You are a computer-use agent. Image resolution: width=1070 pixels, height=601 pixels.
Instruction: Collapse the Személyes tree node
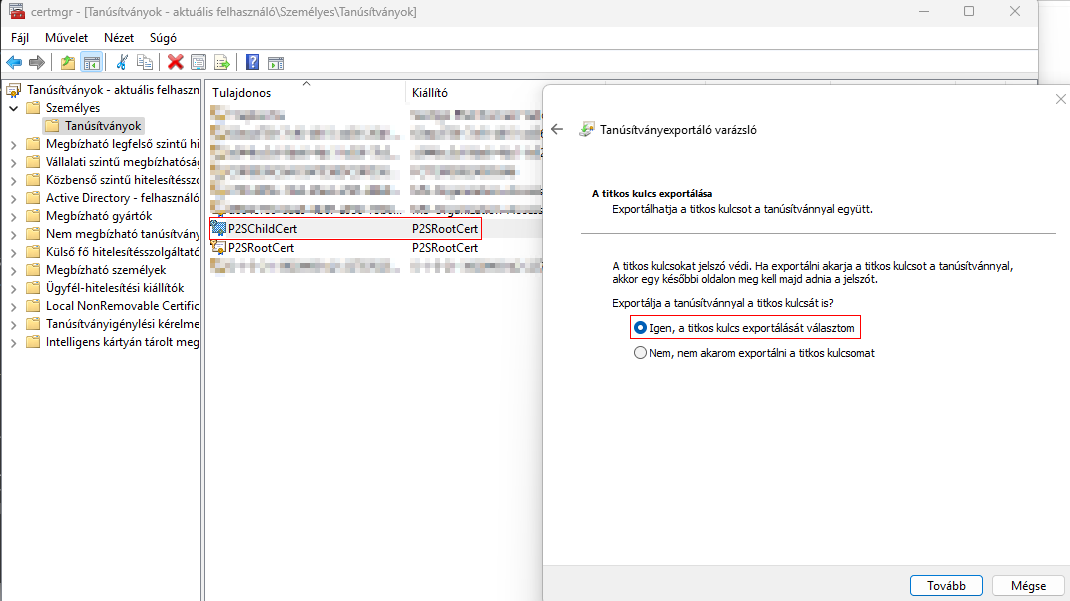click(13, 108)
